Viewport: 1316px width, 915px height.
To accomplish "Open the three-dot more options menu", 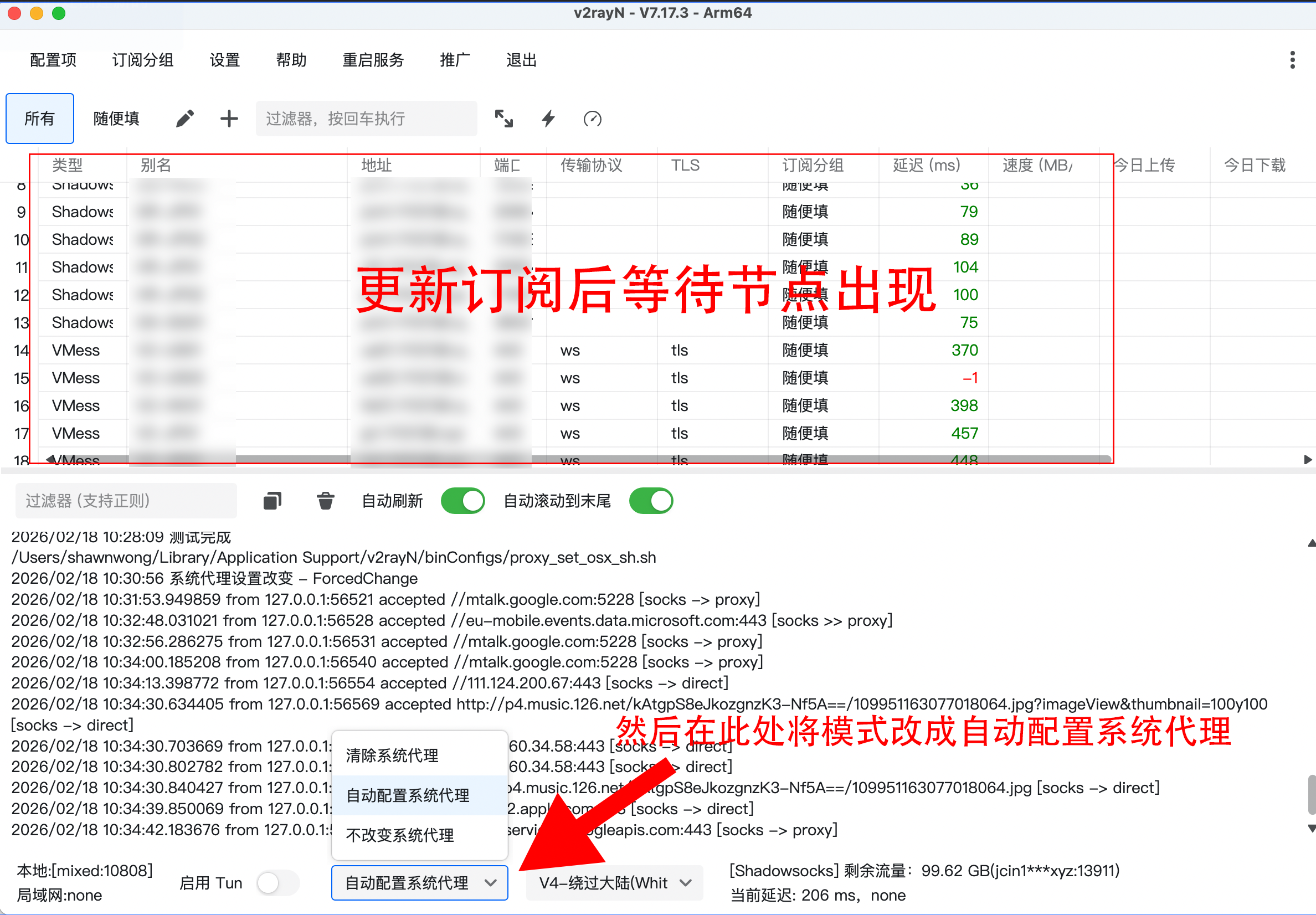I will 1292,60.
